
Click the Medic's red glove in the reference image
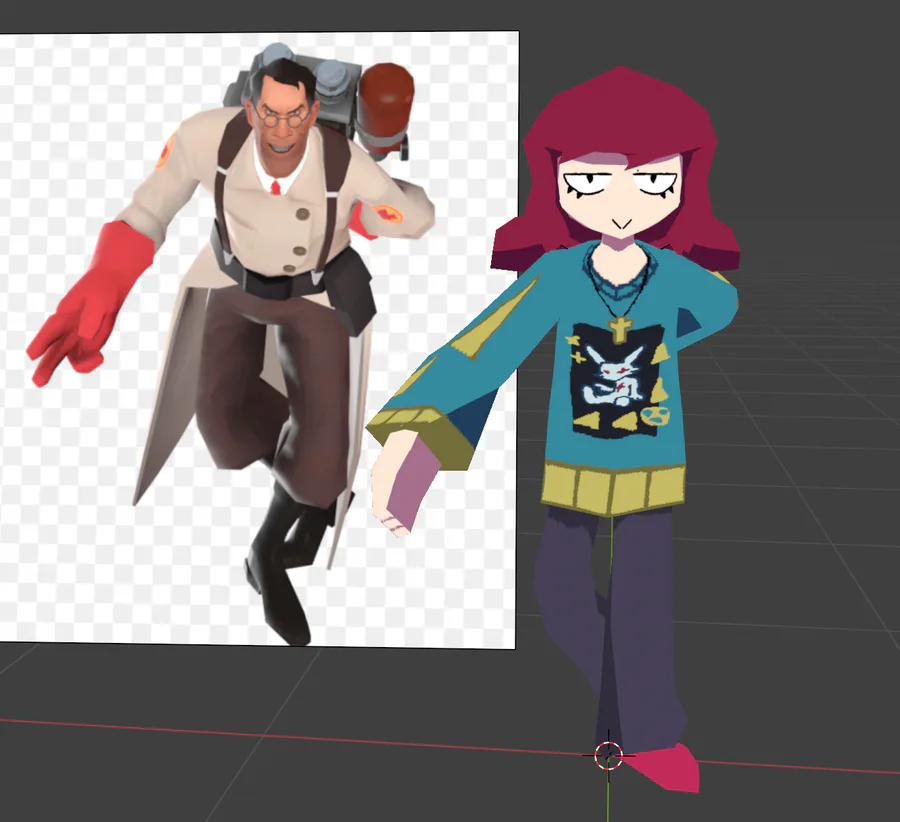tap(89, 303)
